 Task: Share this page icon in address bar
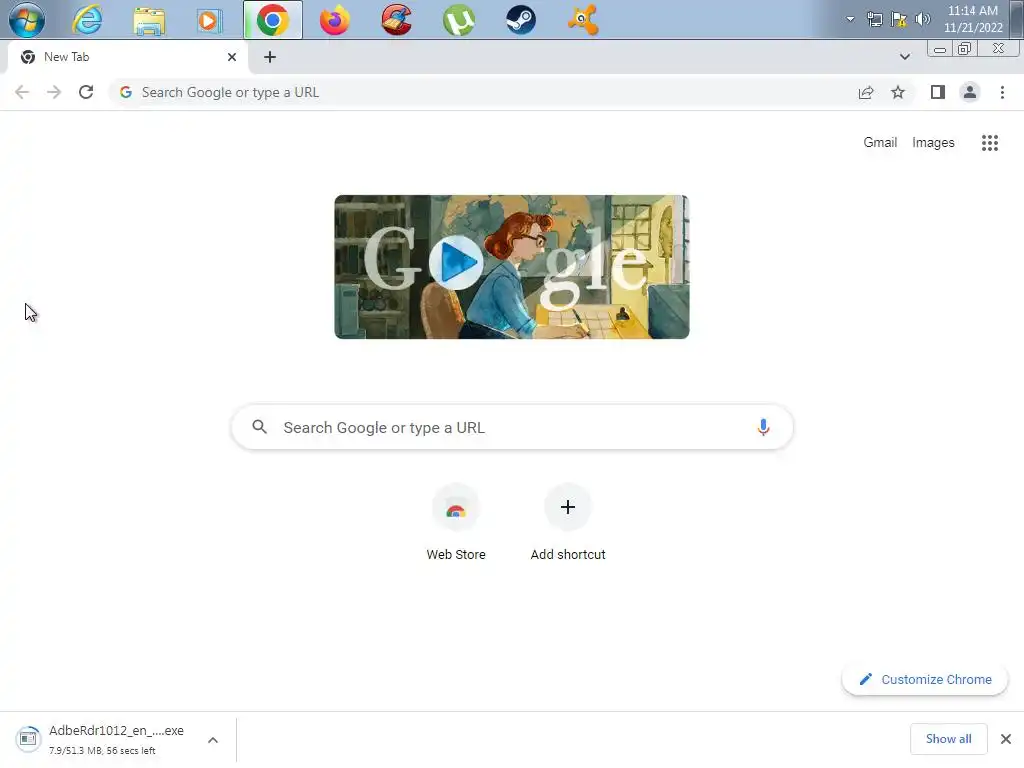click(x=866, y=92)
